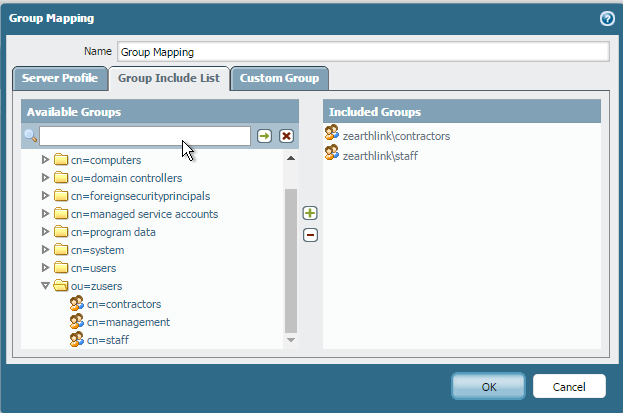This screenshot has width=624, height=416.
Task: Open the Custom Group tab
Action: (x=279, y=78)
